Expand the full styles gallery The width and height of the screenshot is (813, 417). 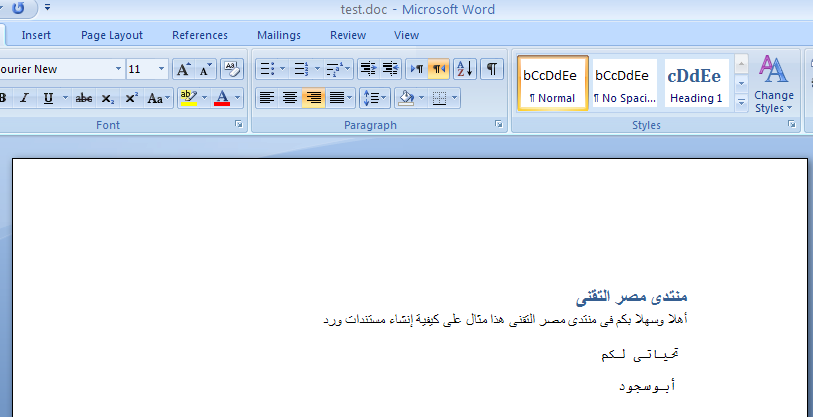click(x=741, y=103)
